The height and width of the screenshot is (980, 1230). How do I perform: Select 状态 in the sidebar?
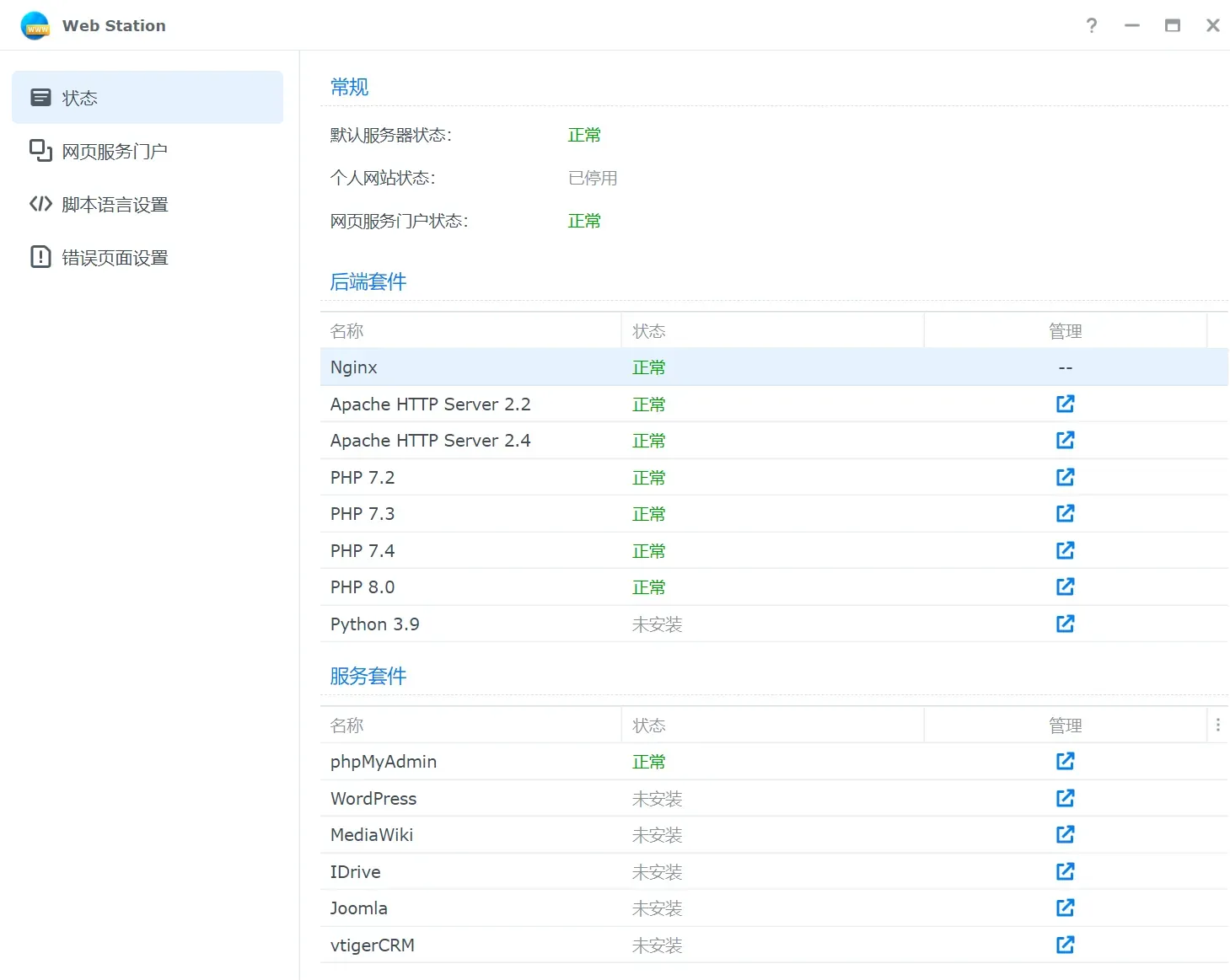(148, 98)
